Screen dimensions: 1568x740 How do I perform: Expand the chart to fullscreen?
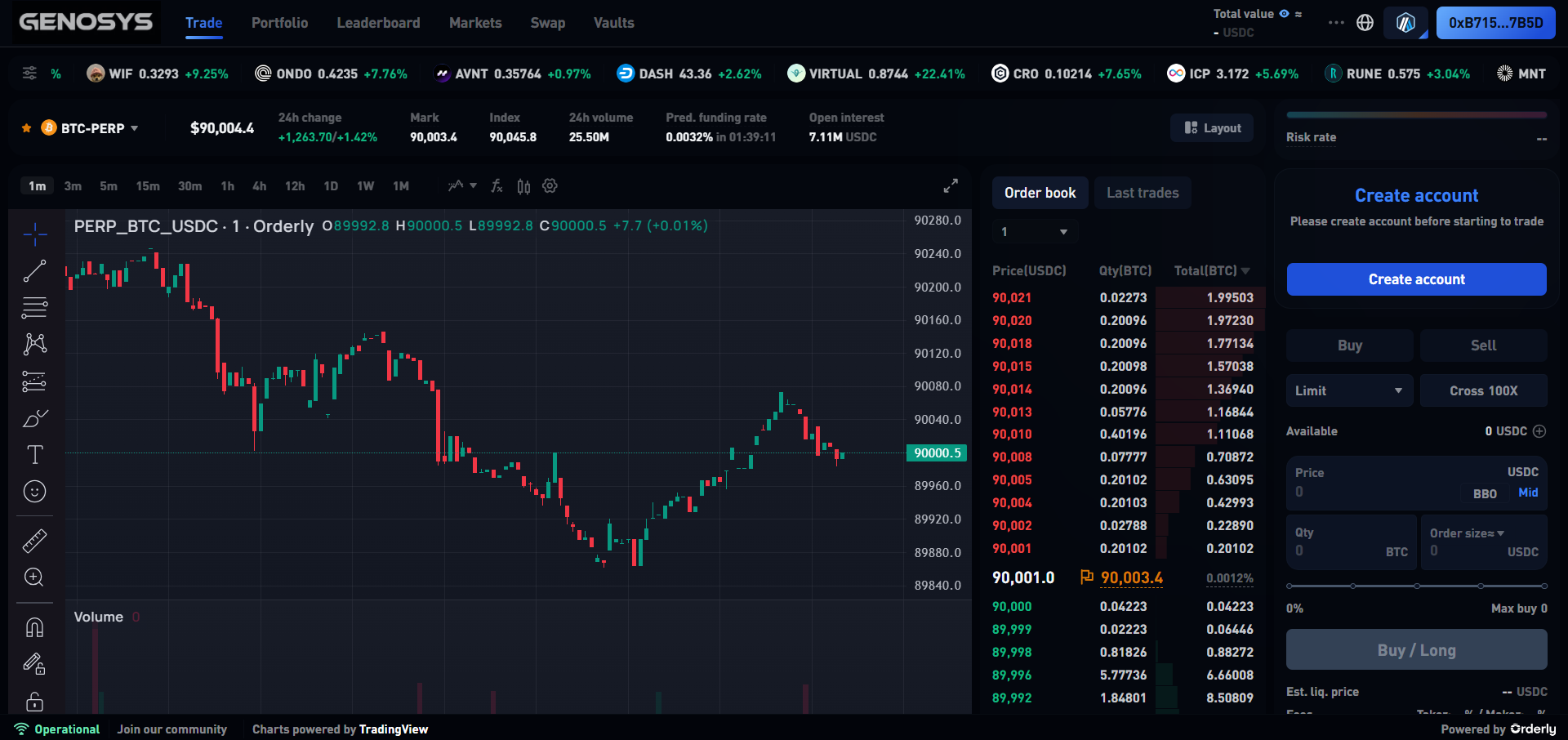point(950,185)
